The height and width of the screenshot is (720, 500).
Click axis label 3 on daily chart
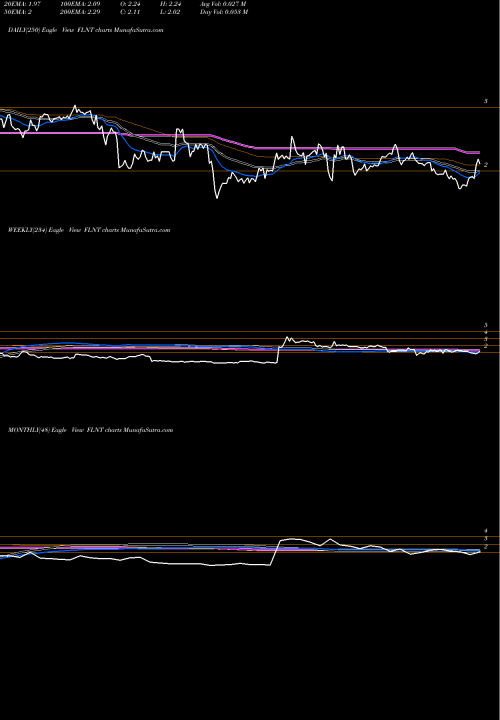(486, 101)
